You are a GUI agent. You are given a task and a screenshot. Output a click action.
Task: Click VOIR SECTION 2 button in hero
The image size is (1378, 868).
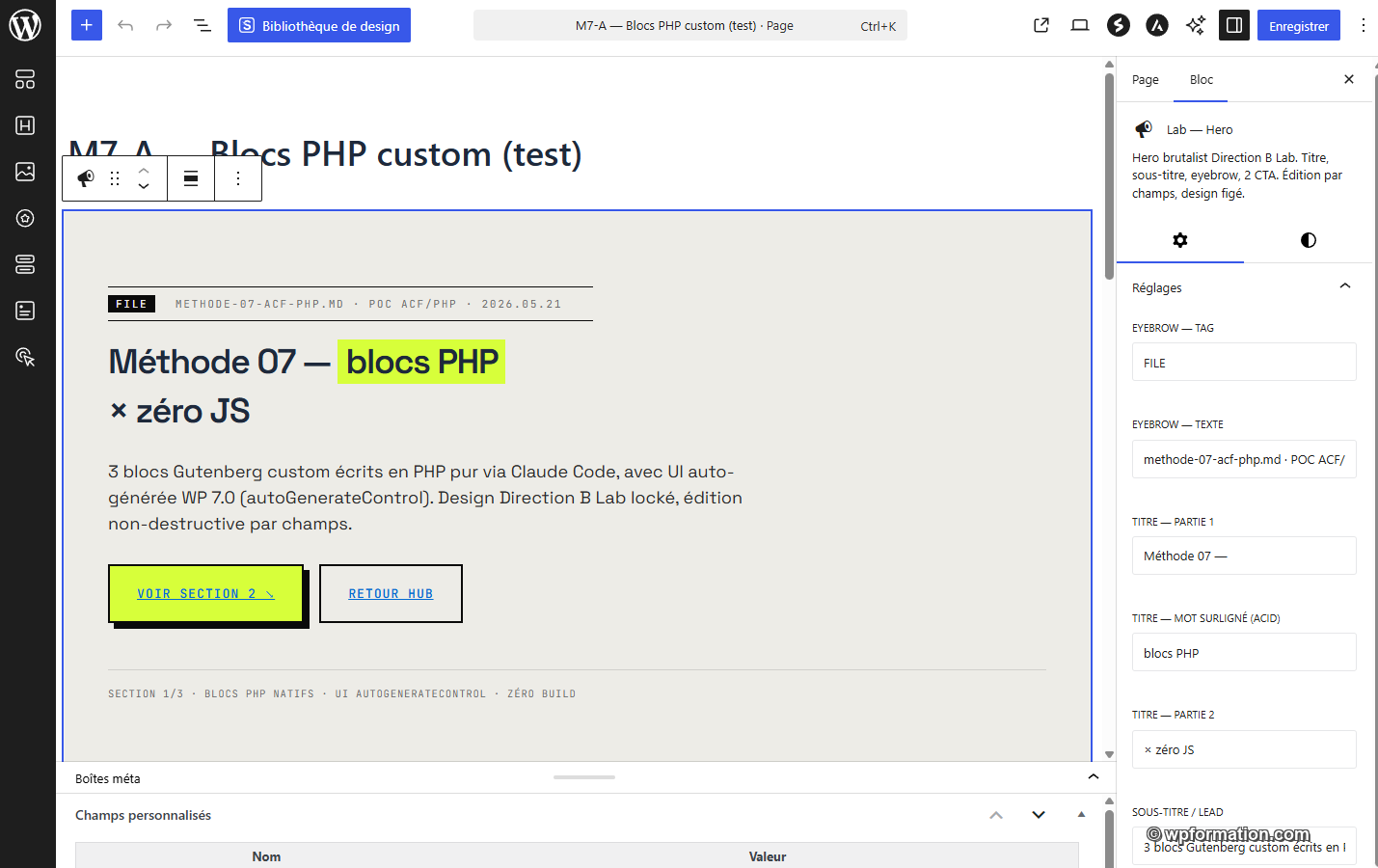coord(205,593)
